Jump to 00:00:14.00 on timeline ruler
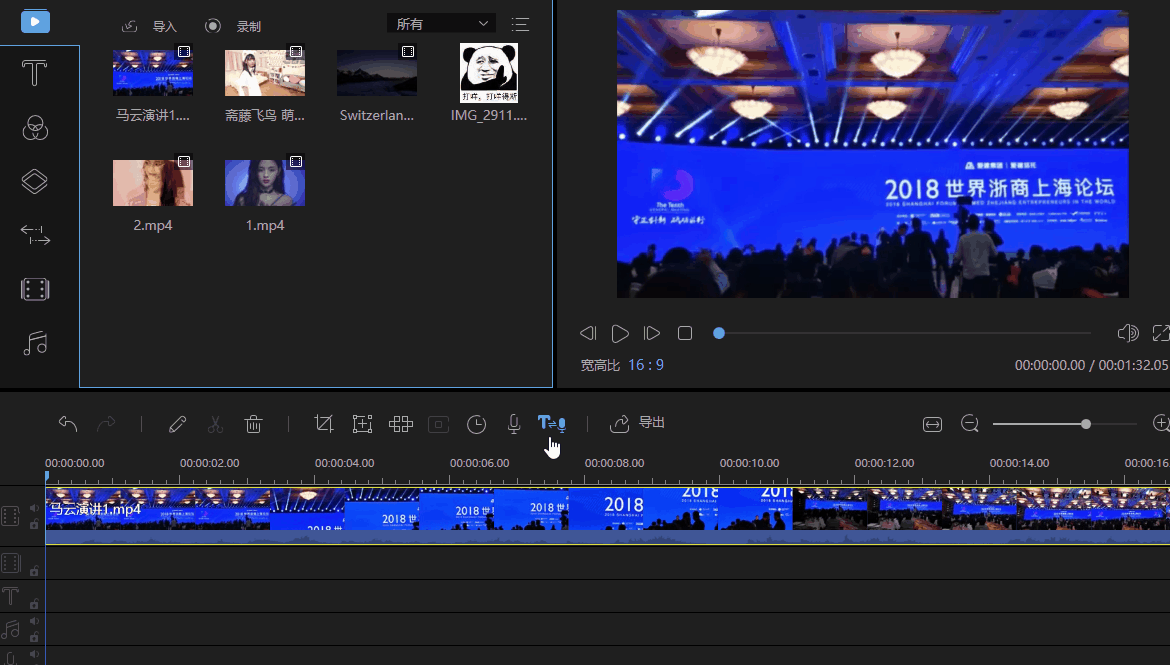The height and width of the screenshot is (665, 1170). click(1019, 463)
